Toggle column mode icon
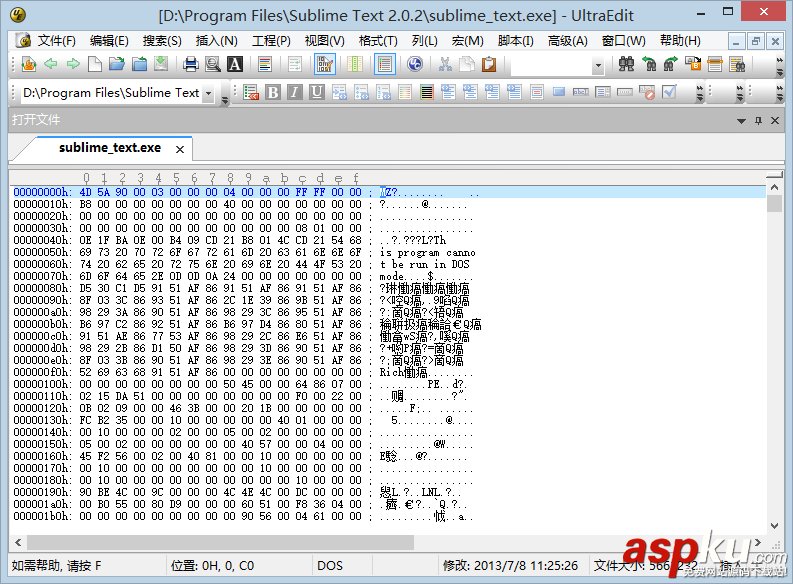Screen dimensions: 793x584 coord(355,64)
